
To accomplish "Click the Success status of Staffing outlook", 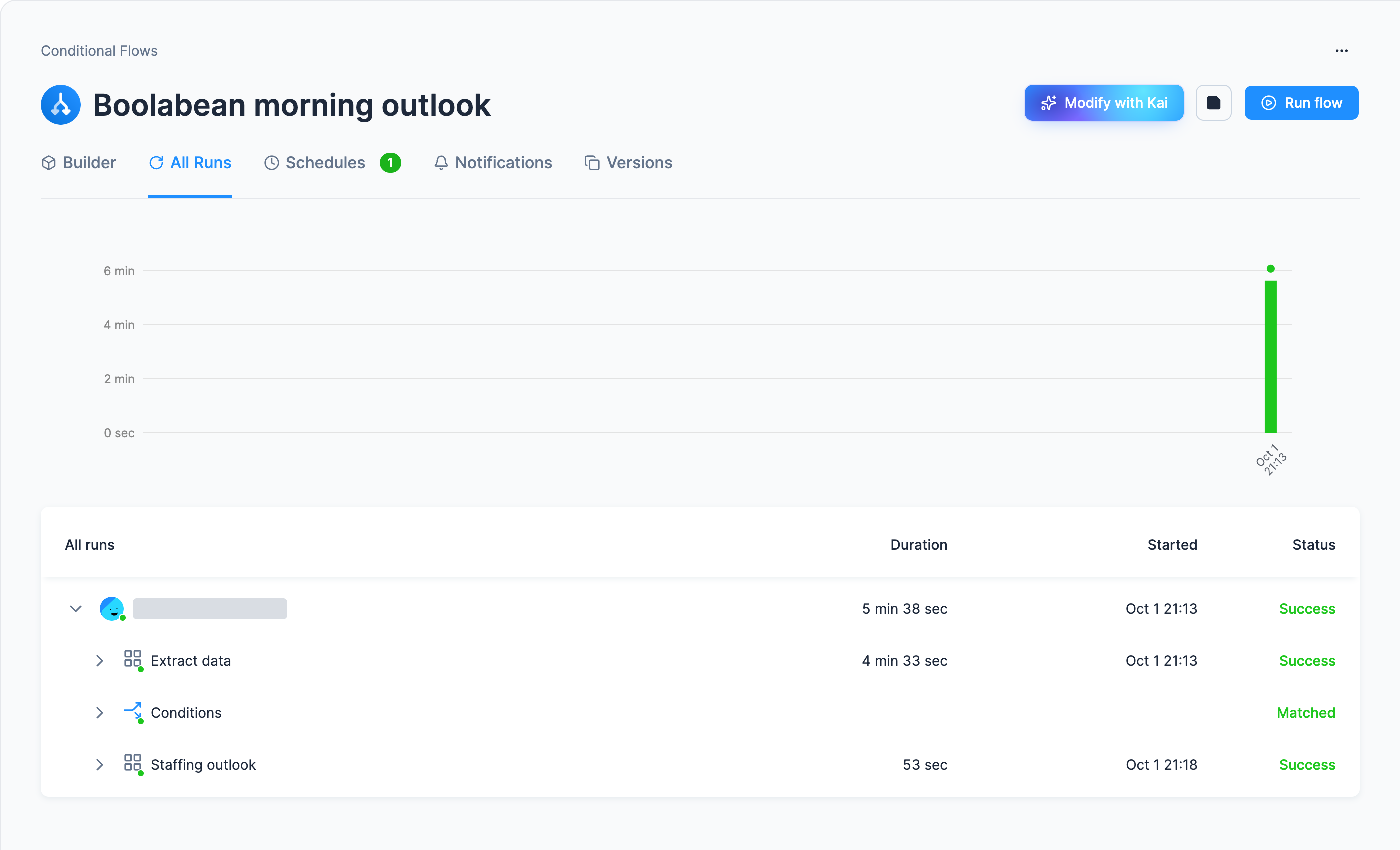I will pyautogui.click(x=1307, y=765).
